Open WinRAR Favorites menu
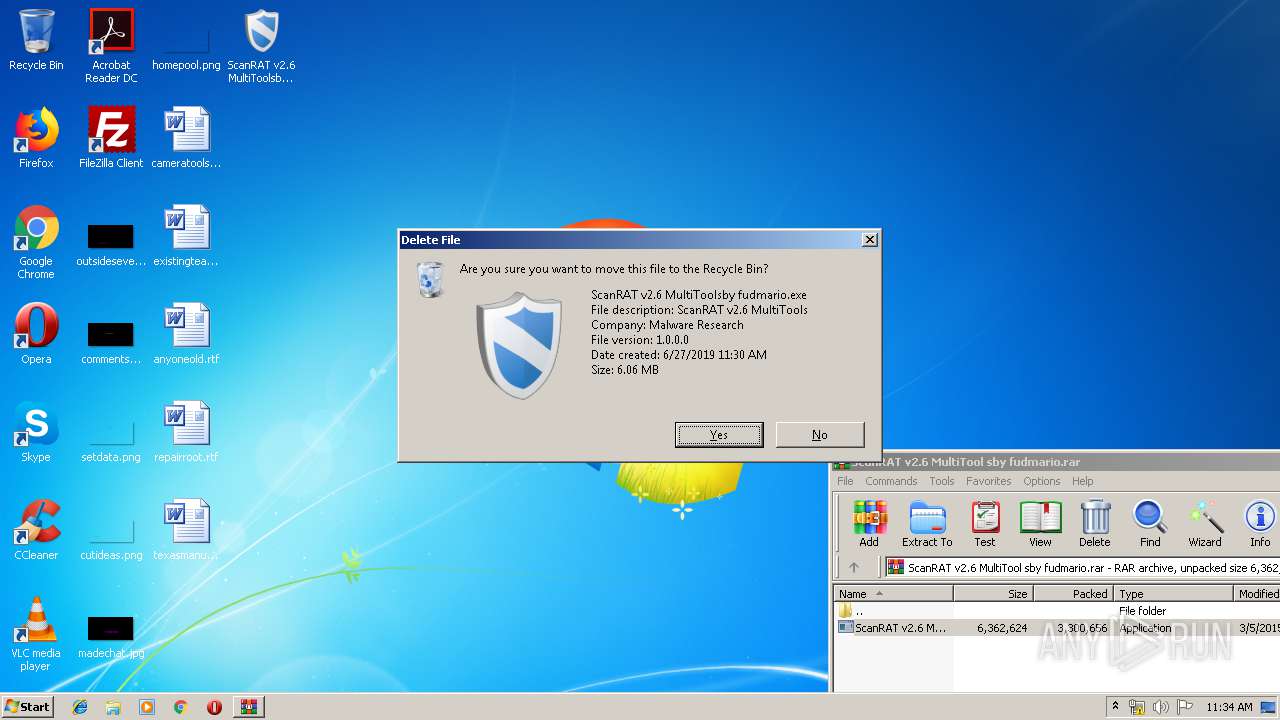This screenshot has width=1280, height=720. point(989,481)
